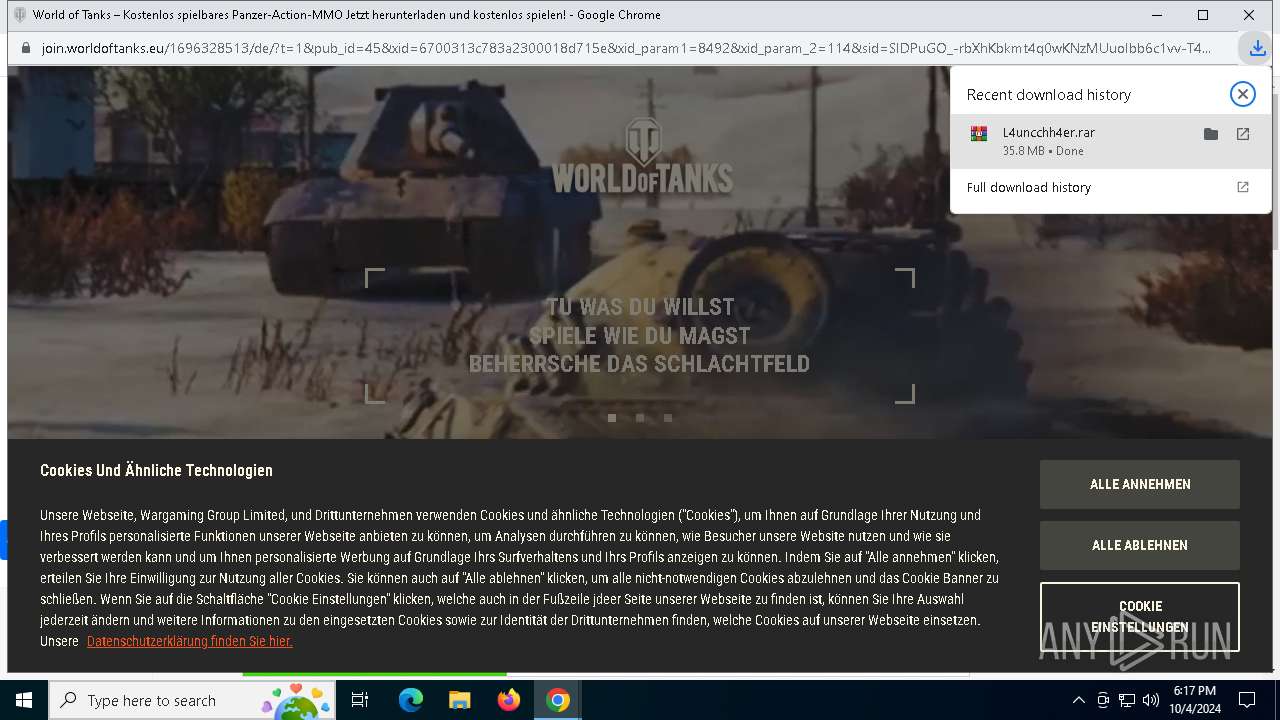
Task: Launch Firefox from taskbar
Action: (509, 700)
